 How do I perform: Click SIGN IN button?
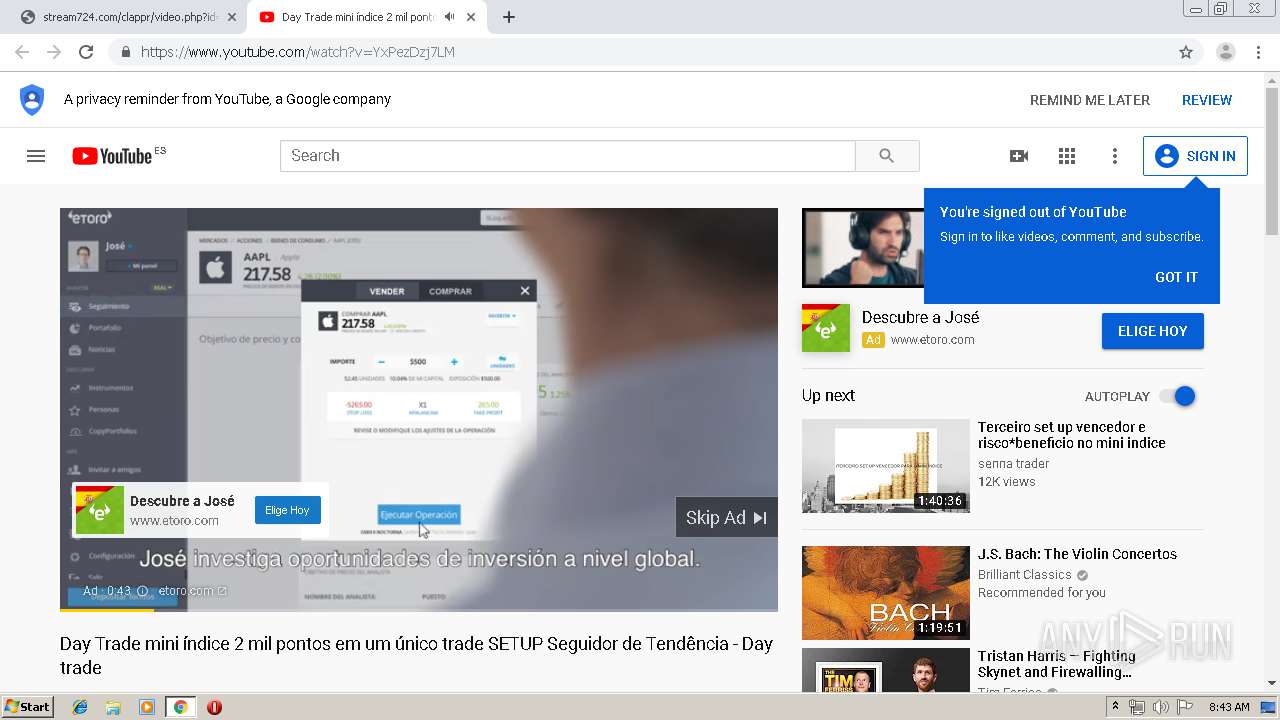tap(1195, 156)
